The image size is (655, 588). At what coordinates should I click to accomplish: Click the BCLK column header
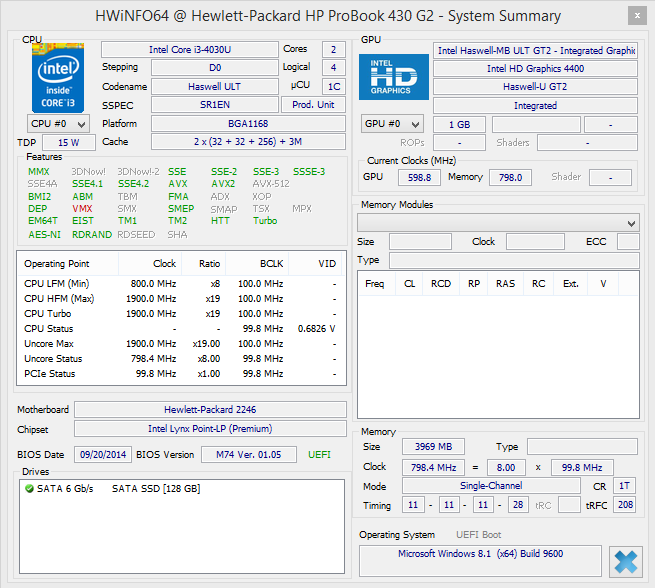(257, 264)
